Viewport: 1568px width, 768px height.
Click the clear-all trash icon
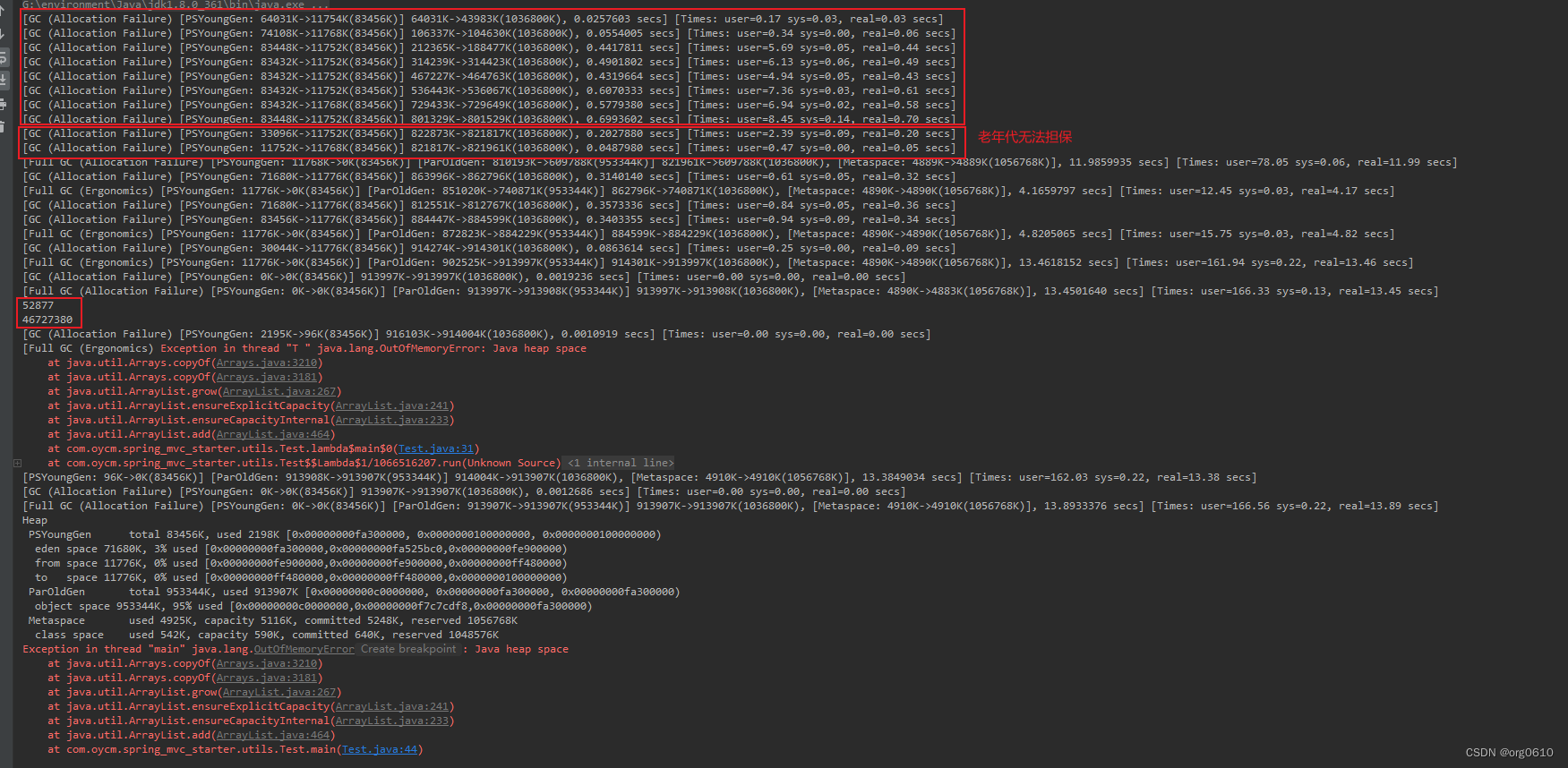click(x=4, y=128)
